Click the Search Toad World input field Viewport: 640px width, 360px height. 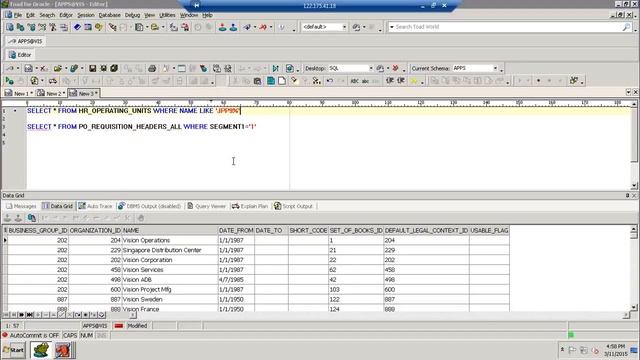[x=508, y=27]
